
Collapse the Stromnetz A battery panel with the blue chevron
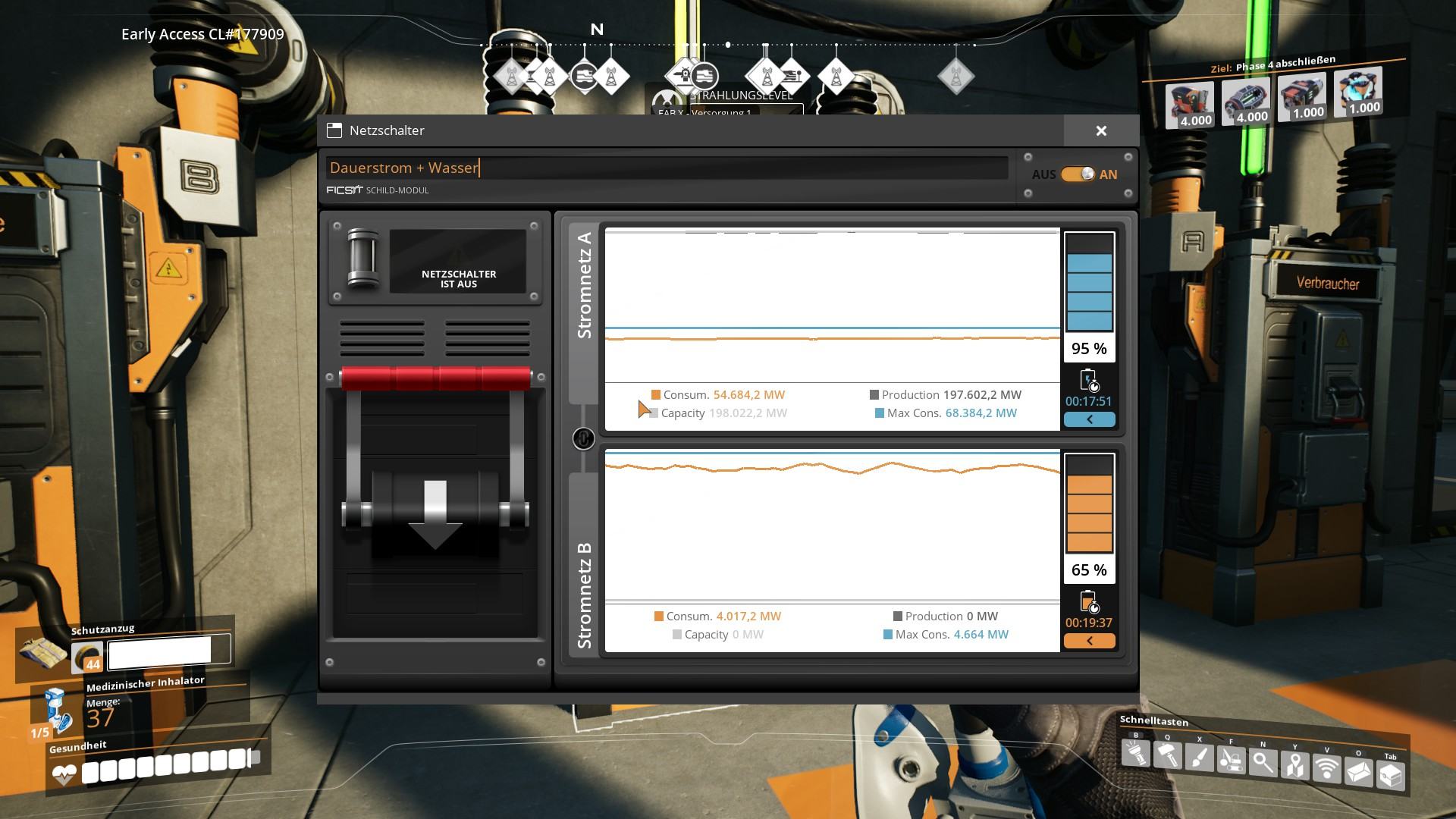(x=1090, y=419)
